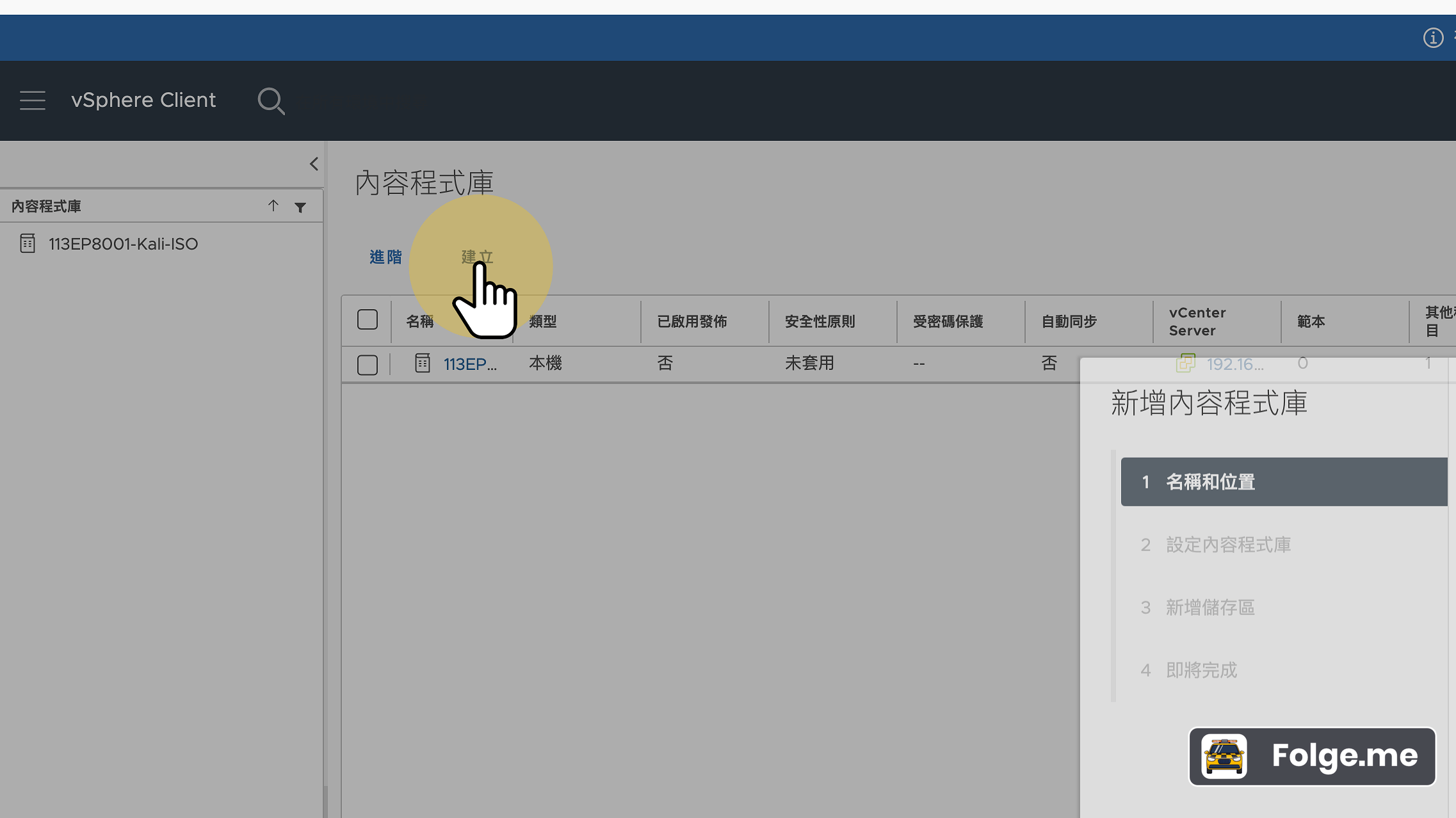The image size is (1456, 818).
Task: Click the filter icon in 內容程式庫 panel
Action: click(x=300, y=207)
